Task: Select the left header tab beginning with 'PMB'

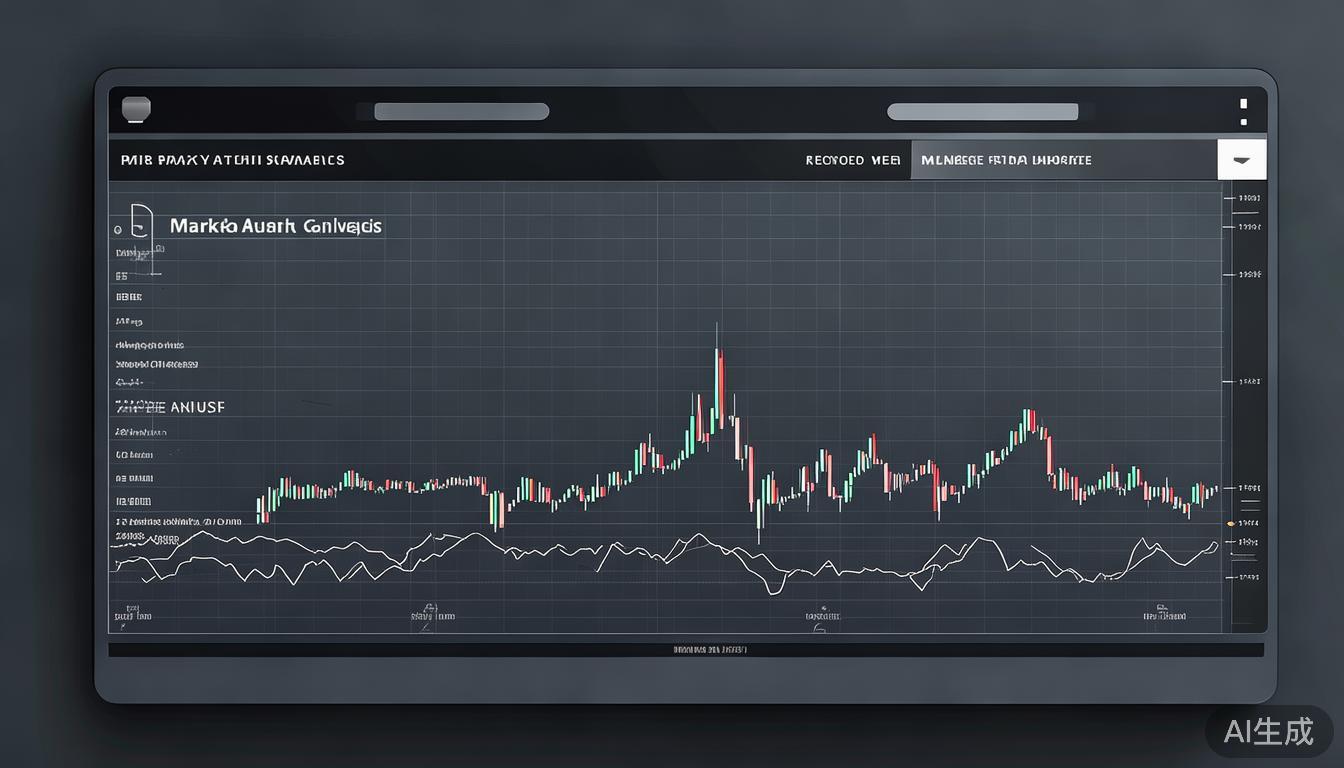Action: (232, 160)
